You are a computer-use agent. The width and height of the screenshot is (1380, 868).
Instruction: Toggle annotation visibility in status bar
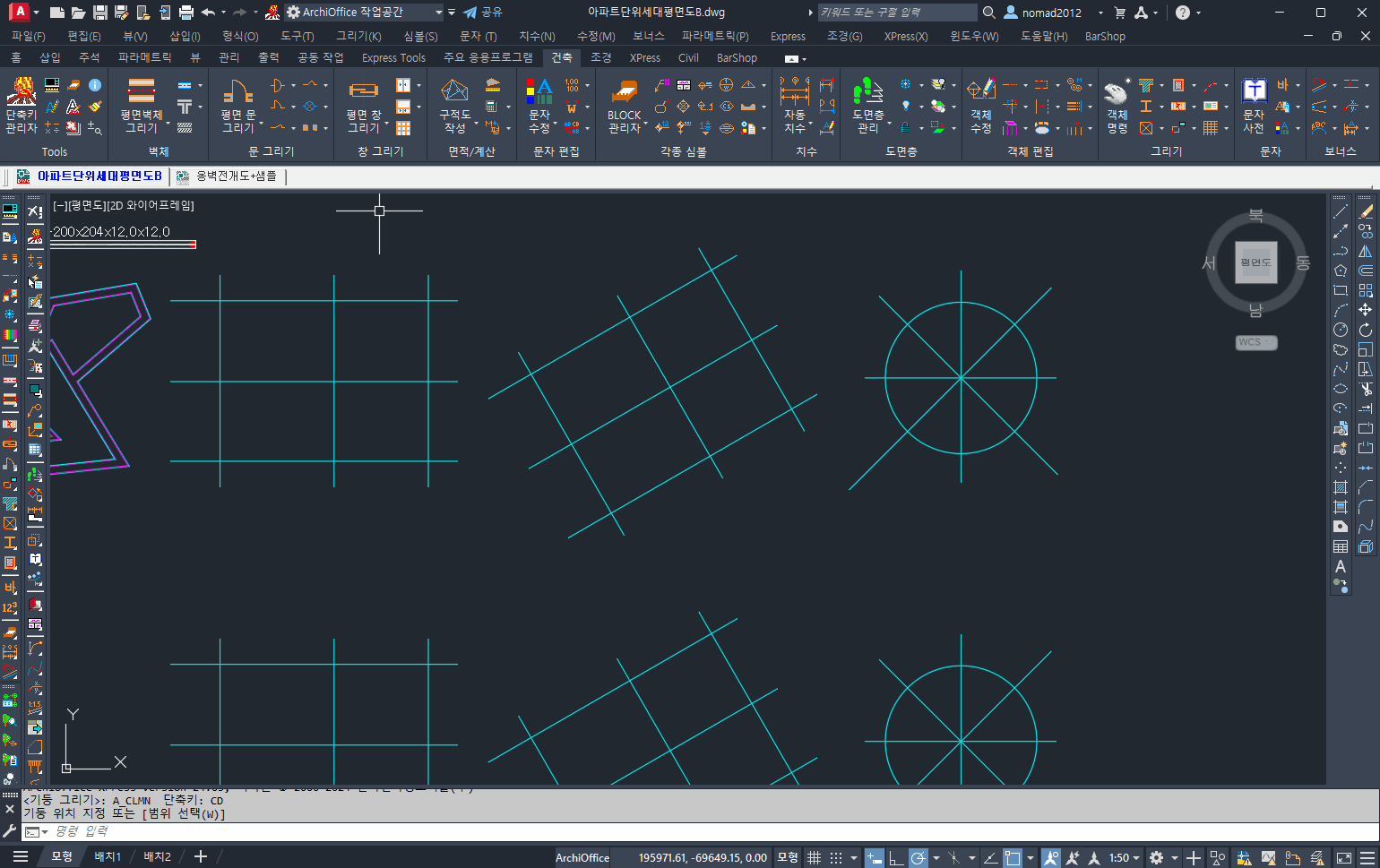(1050, 857)
